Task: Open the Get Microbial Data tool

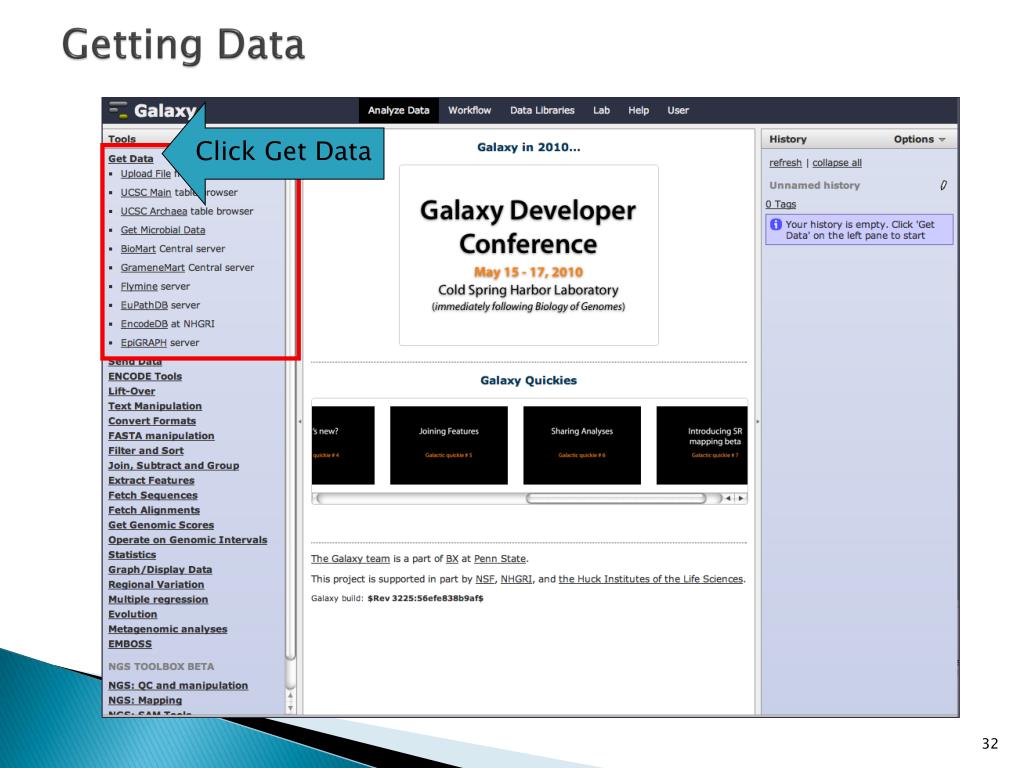Action: point(163,230)
